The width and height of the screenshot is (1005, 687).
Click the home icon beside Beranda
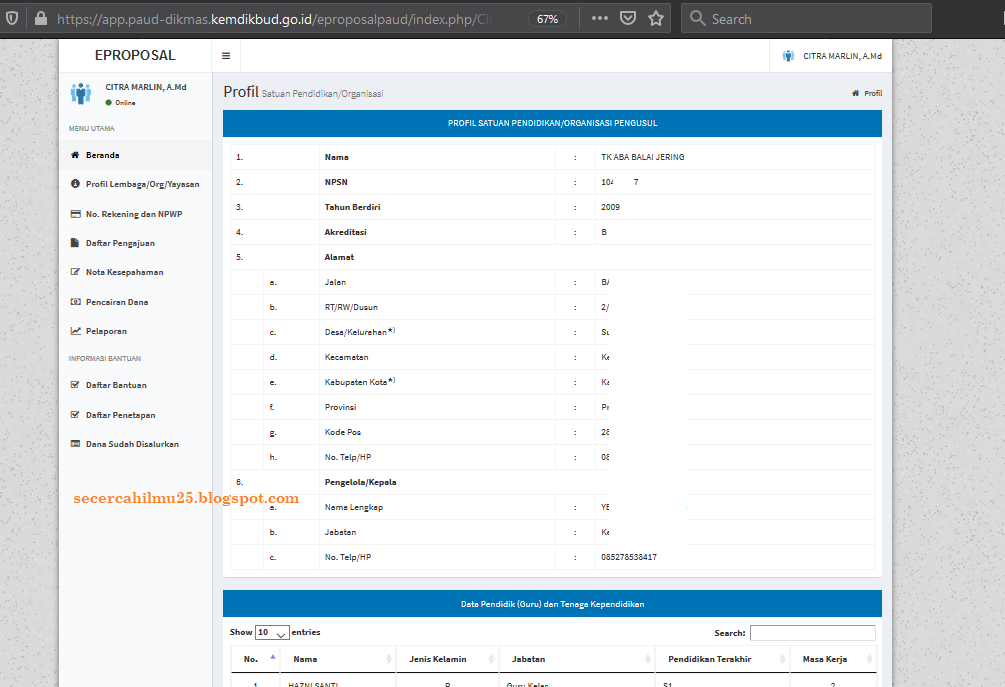tap(75, 156)
